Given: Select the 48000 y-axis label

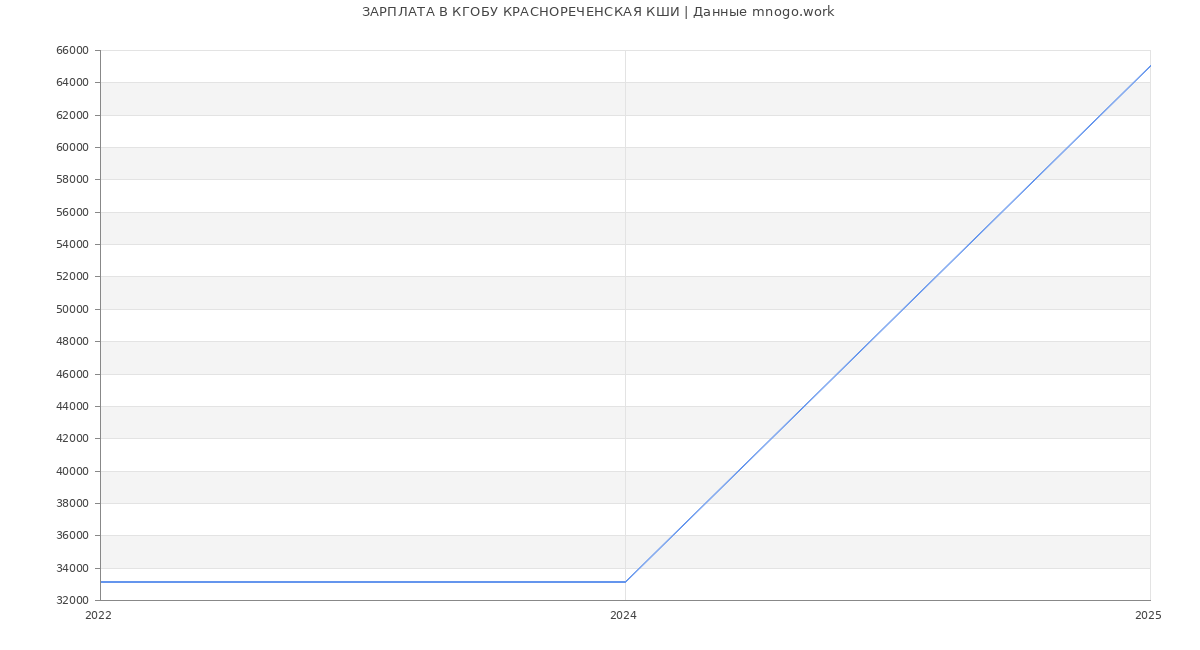Looking at the screenshot, I should 74,342.
